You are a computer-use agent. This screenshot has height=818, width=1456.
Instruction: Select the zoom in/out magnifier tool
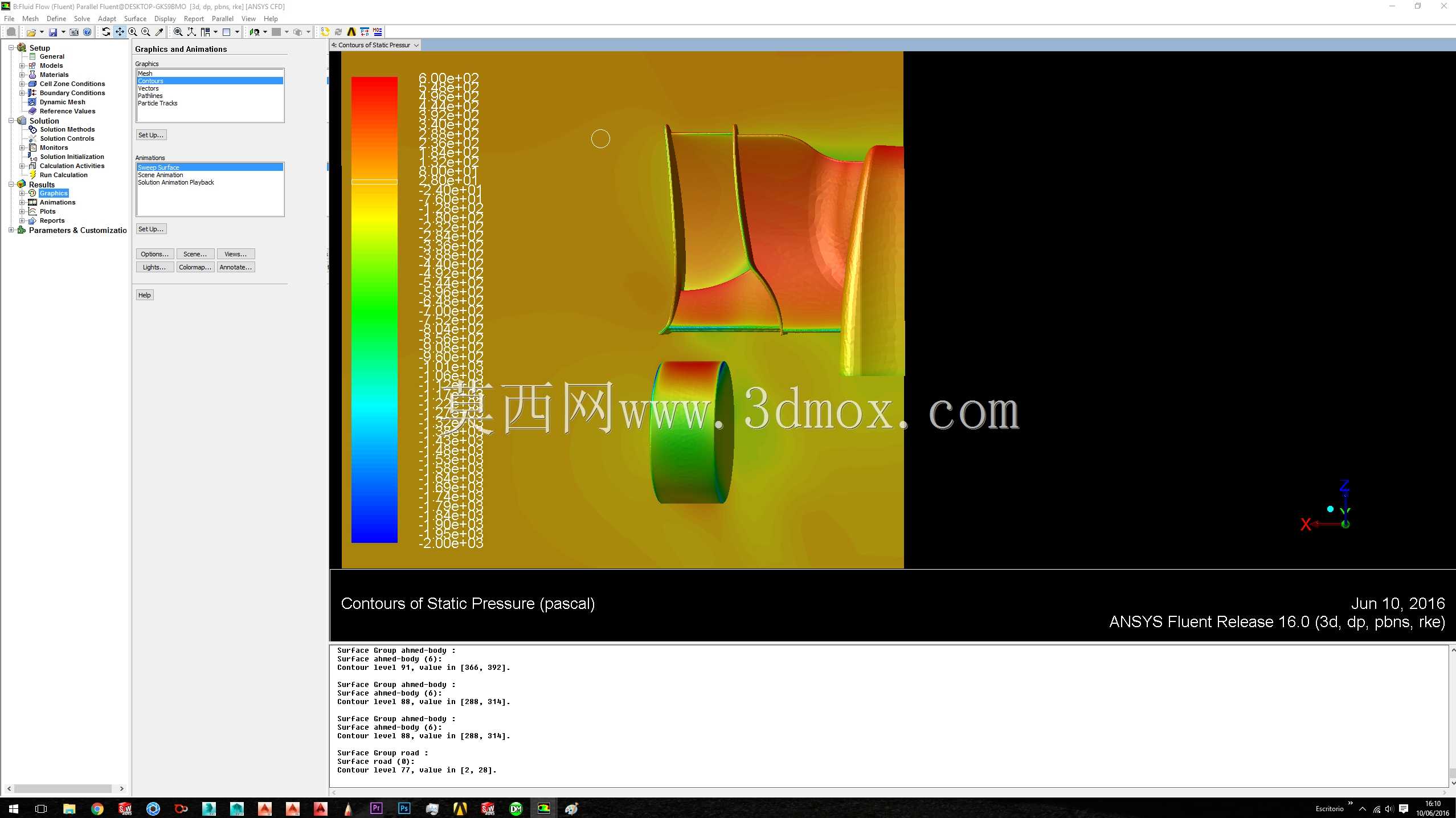coord(133,32)
